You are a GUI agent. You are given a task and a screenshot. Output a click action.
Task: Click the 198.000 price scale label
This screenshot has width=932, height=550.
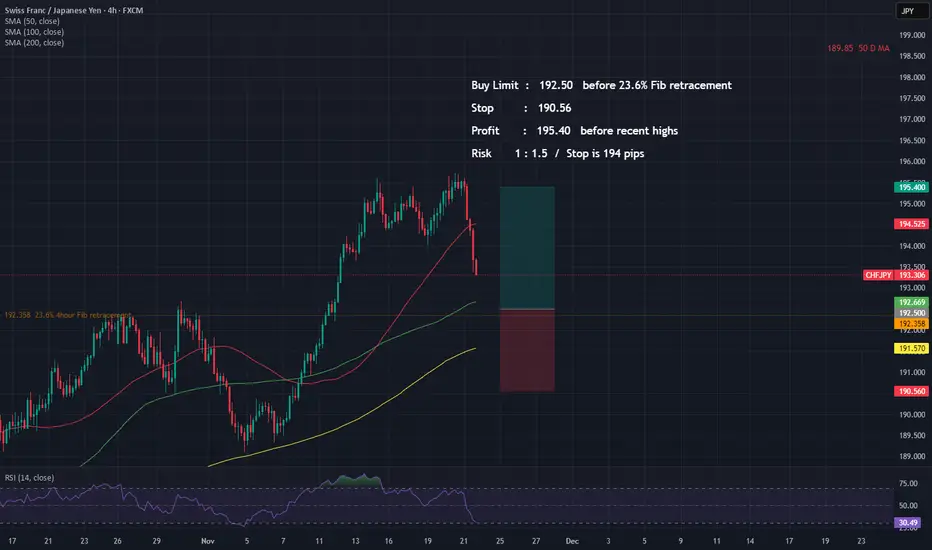(912, 77)
